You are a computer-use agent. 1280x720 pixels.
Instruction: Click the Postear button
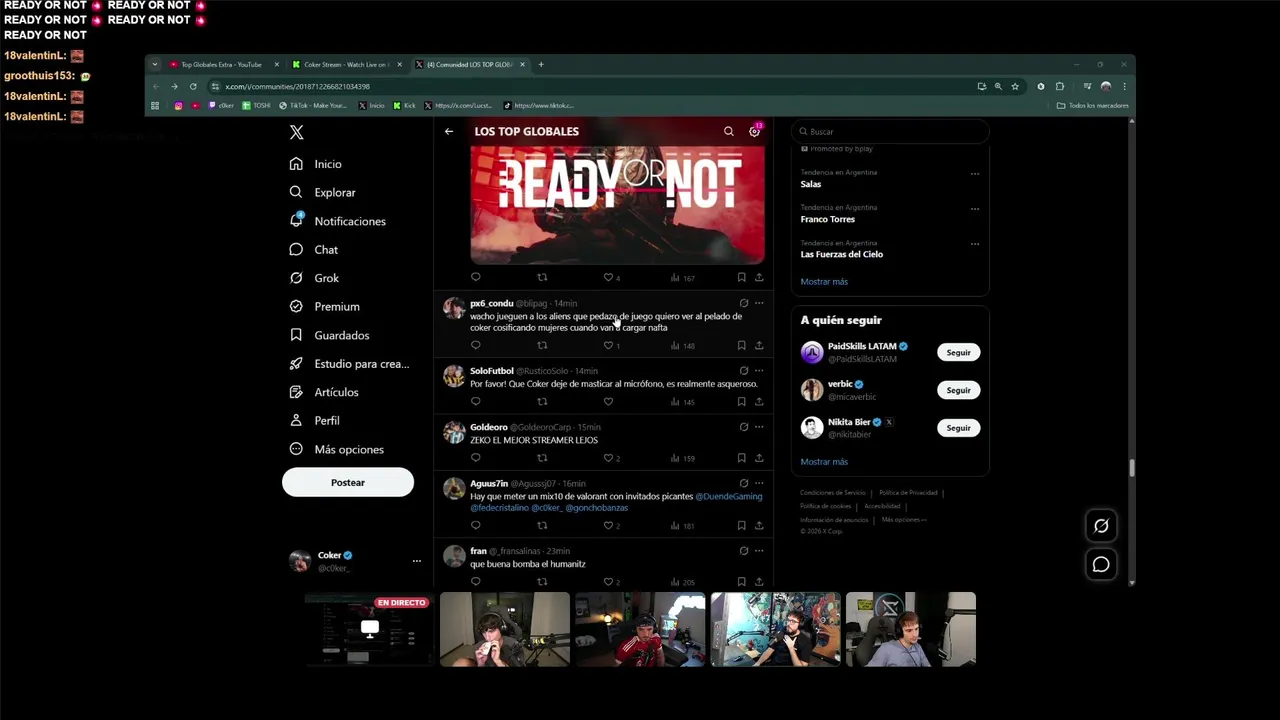[x=348, y=482]
